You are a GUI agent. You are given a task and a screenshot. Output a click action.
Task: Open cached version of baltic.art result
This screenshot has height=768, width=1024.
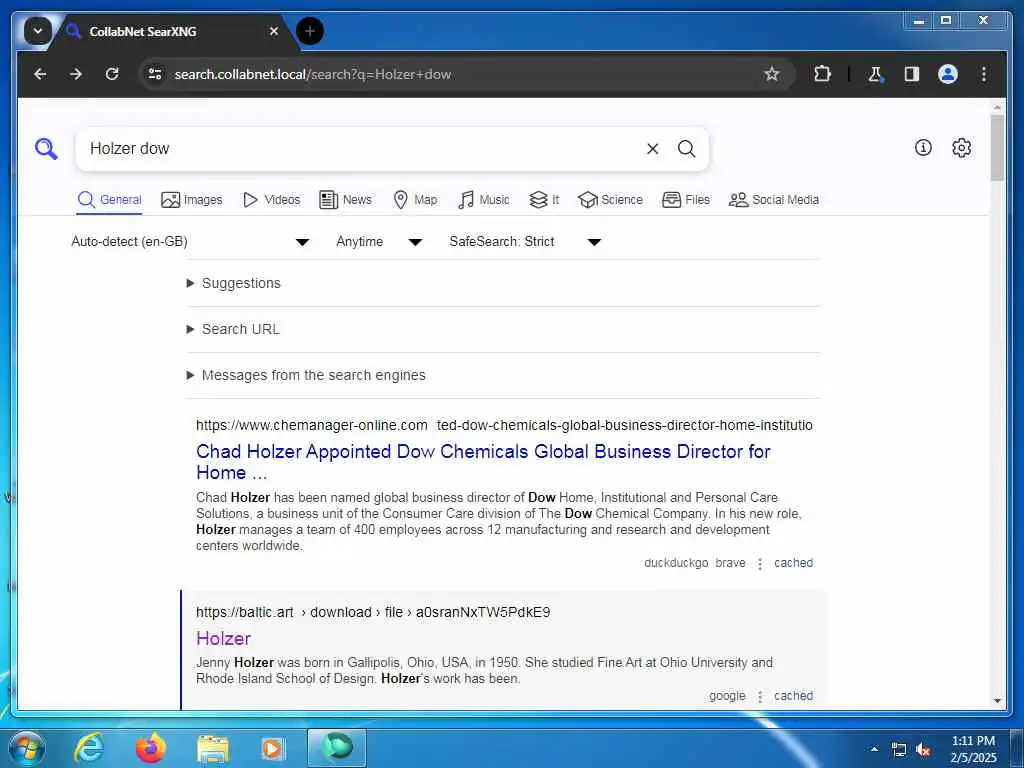point(793,696)
